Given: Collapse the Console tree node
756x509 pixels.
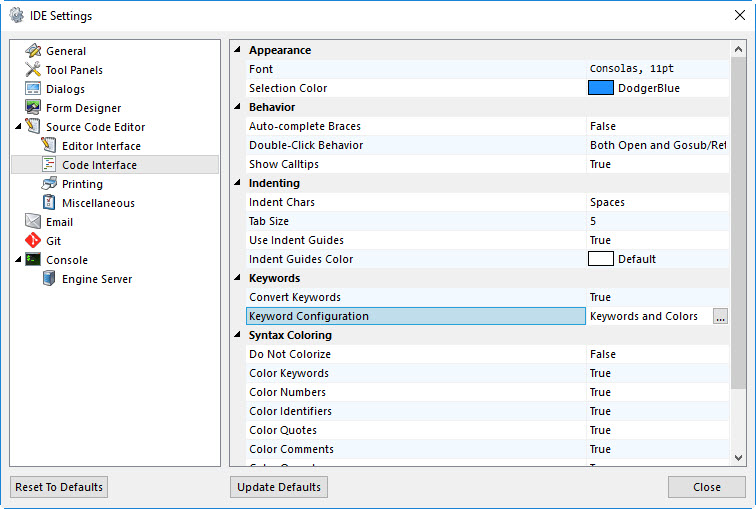Looking at the screenshot, I should (x=18, y=259).
